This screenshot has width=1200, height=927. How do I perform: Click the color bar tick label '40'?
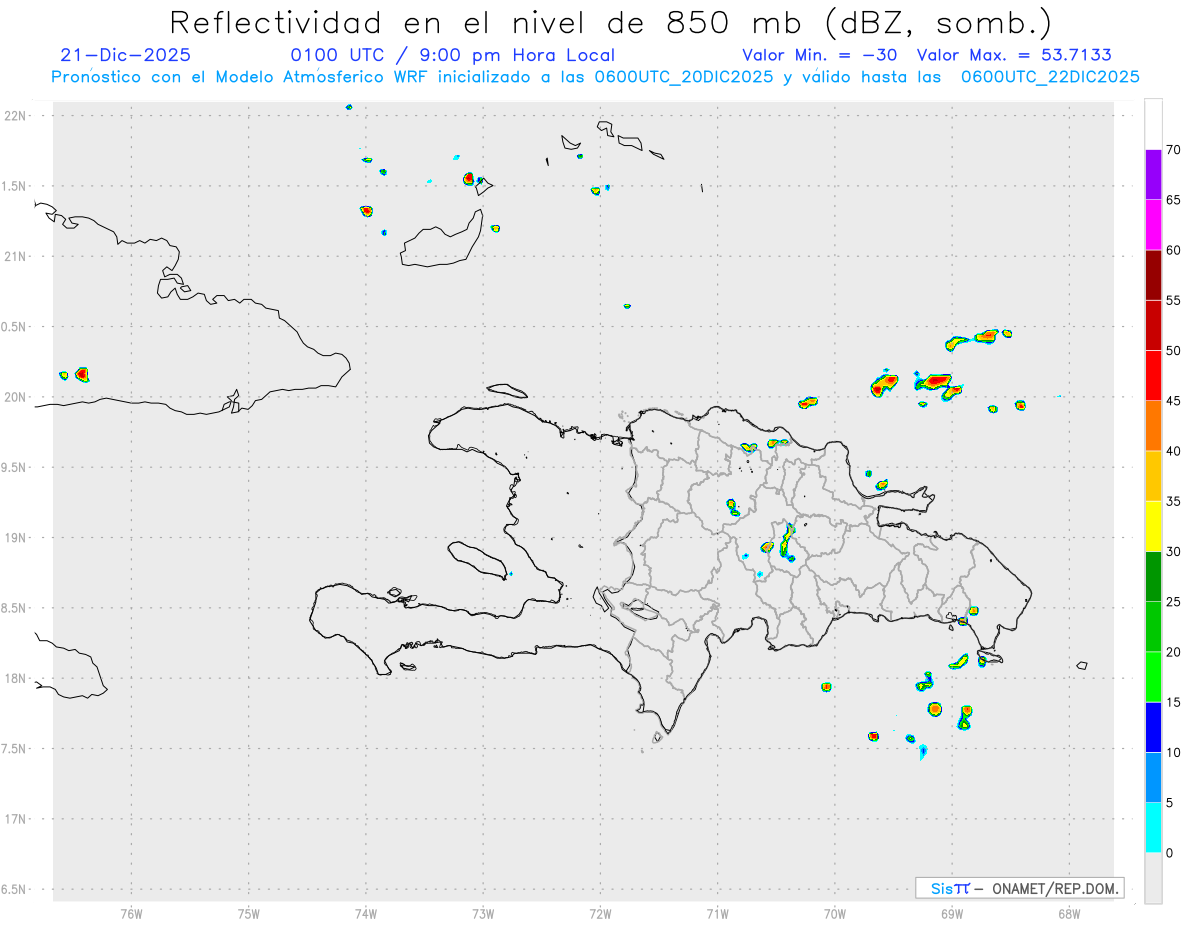click(x=1173, y=451)
